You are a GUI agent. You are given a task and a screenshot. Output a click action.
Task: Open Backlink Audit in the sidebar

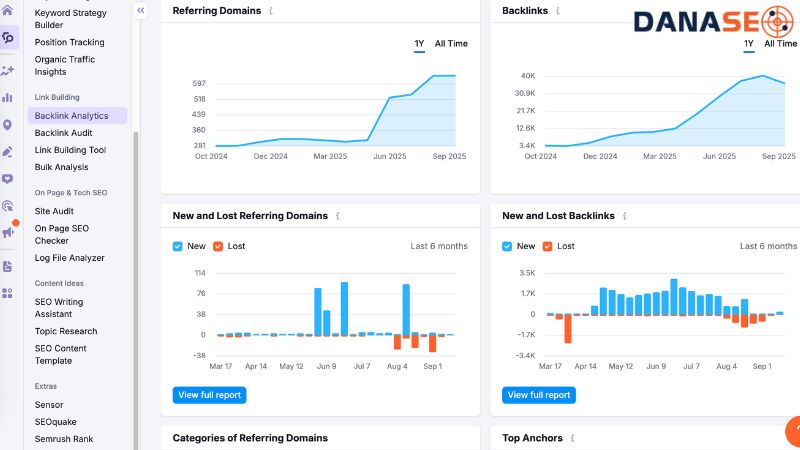(x=63, y=133)
